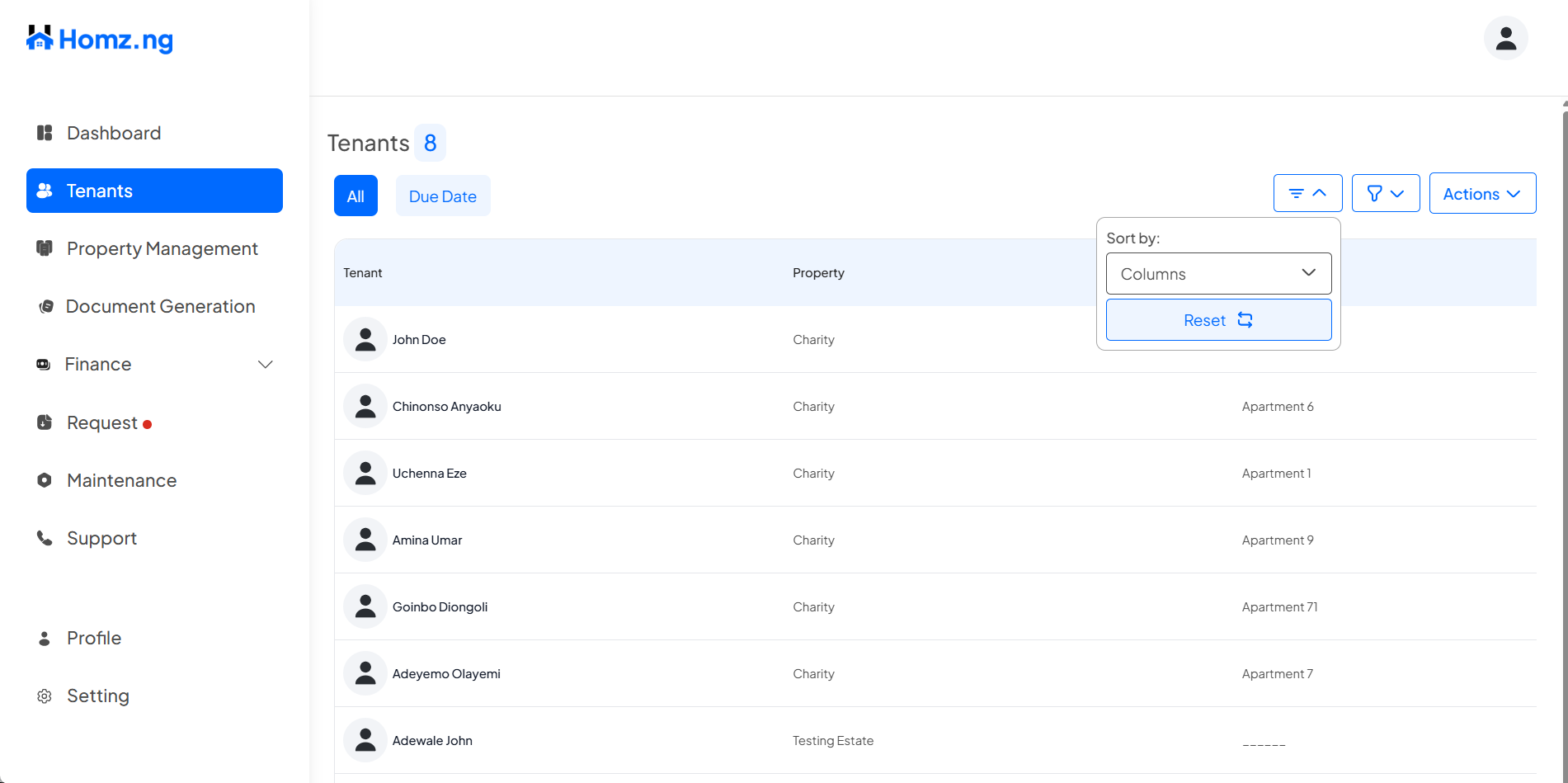The image size is (1568, 783).
Task: Click Uchenna Eze's avatar icon
Action: 365,473
